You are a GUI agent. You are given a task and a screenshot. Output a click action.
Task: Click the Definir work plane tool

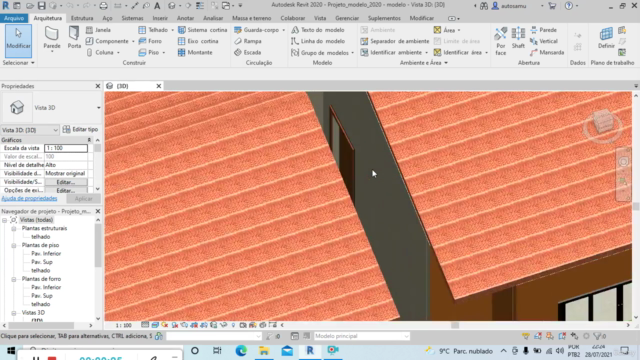pyautogui.click(x=606, y=38)
